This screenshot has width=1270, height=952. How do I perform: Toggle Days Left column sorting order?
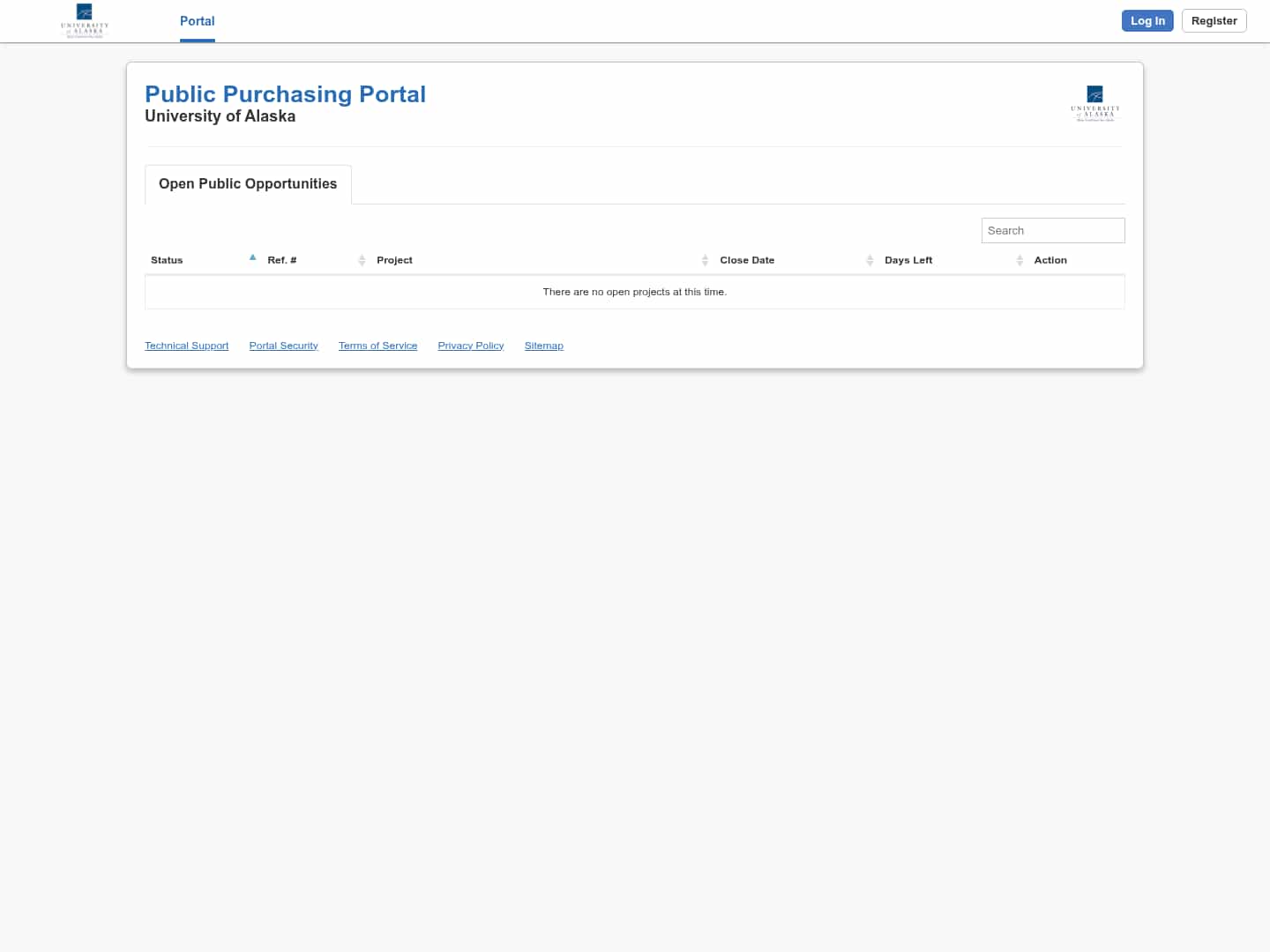pos(908,260)
